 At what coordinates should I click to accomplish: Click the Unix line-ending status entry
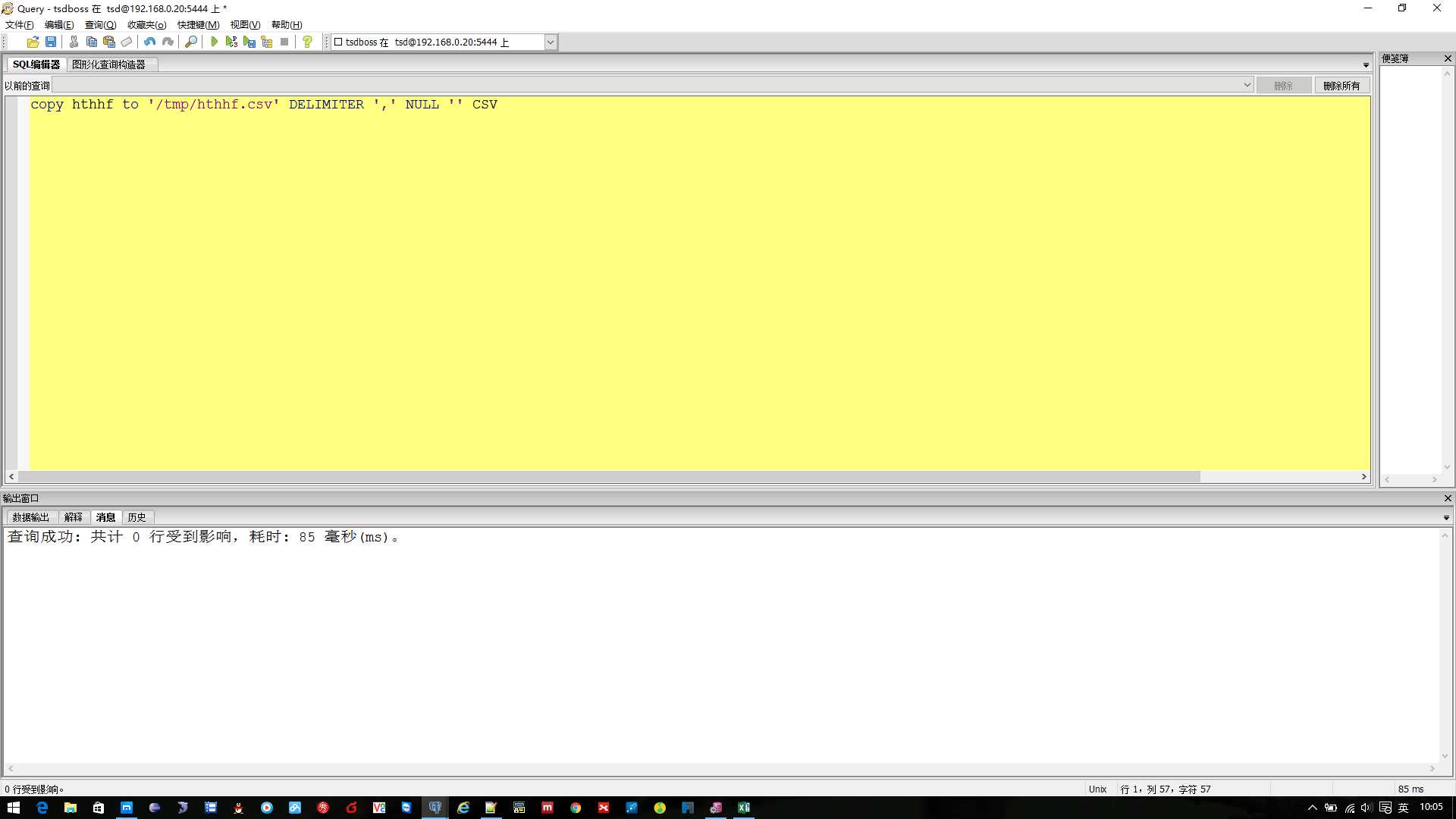[1097, 789]
